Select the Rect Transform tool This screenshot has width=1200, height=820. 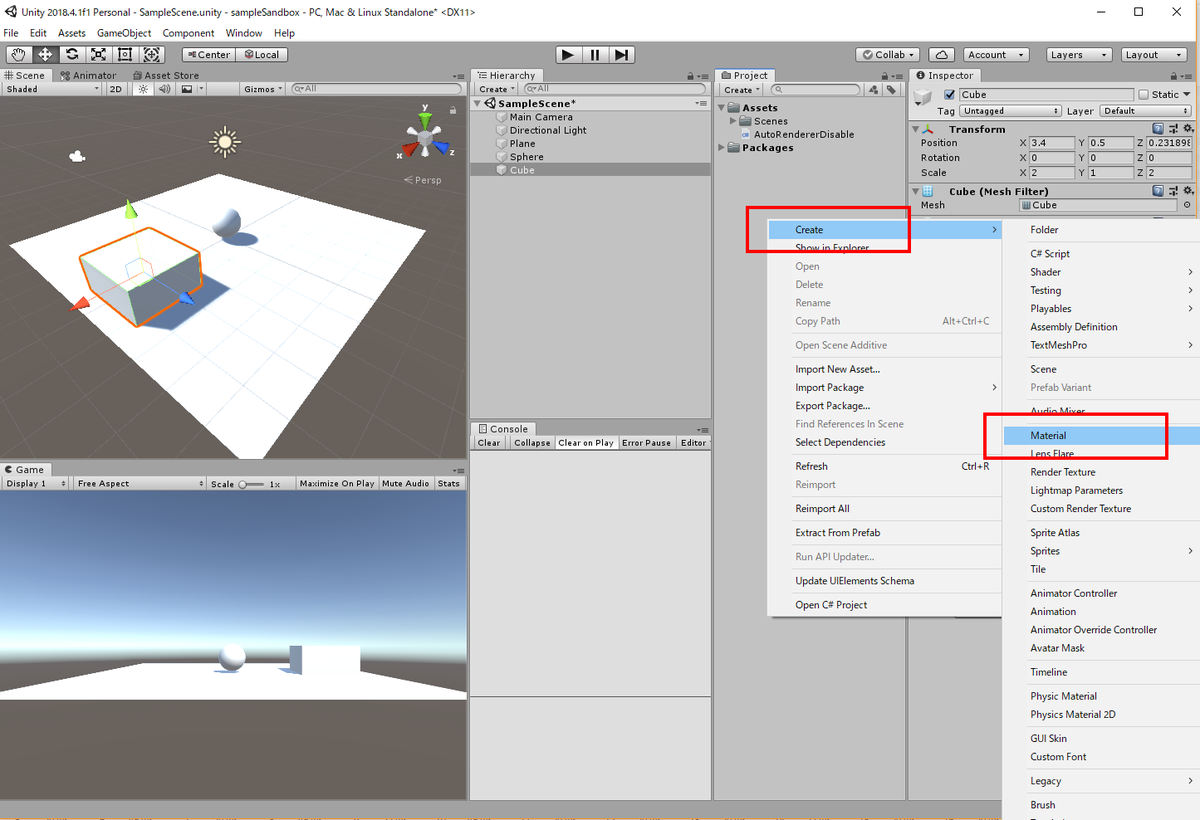click(125, 55)
